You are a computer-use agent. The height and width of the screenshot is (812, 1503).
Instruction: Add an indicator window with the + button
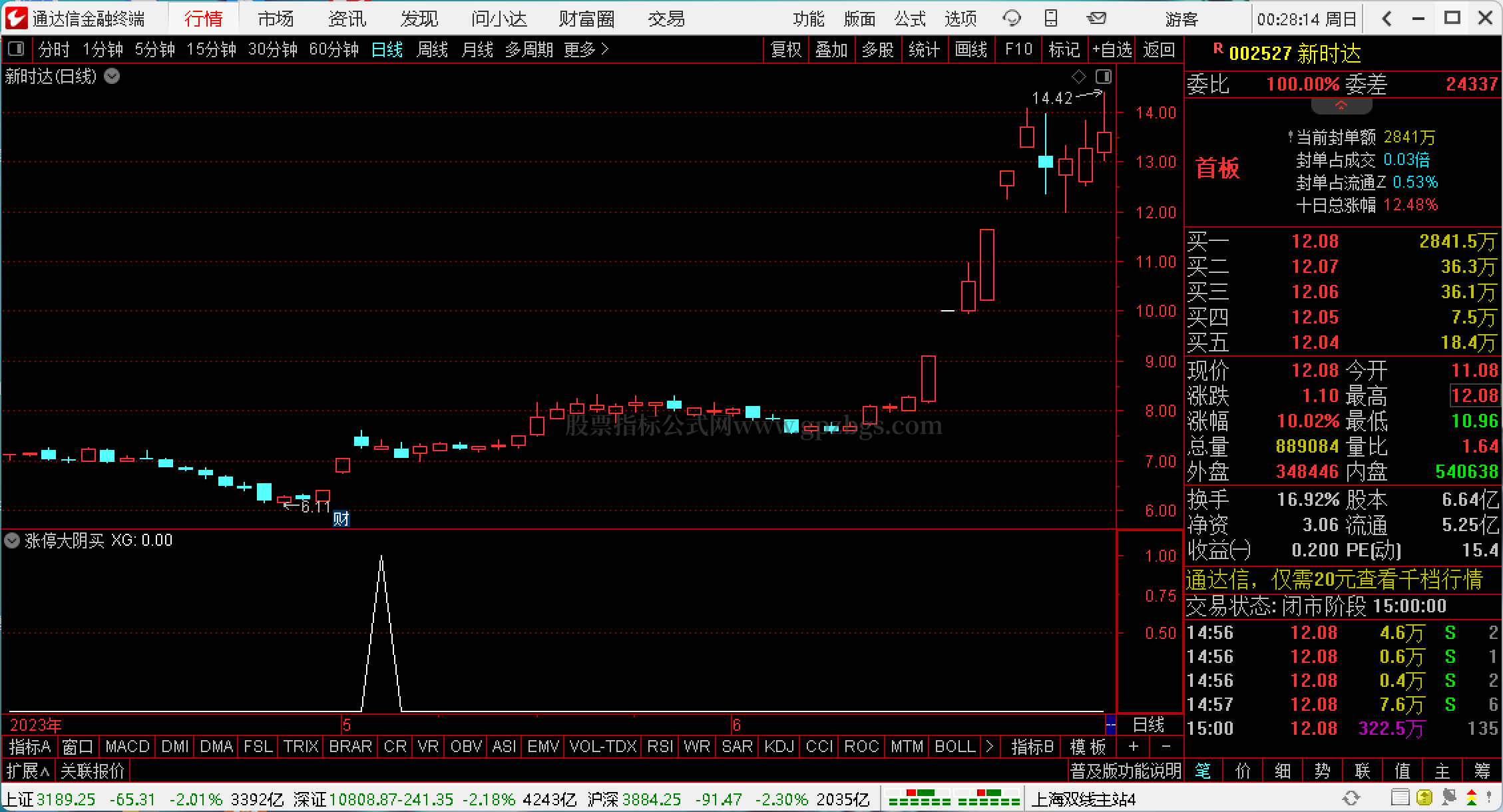[x=1134, y=747]
